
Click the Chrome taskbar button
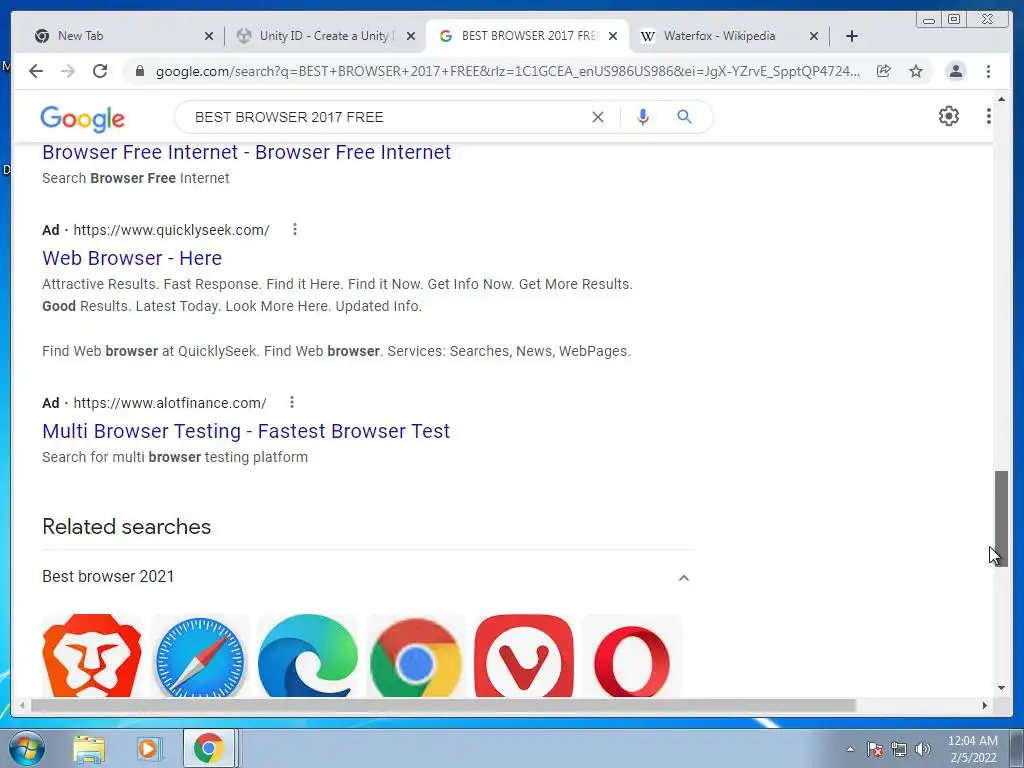[x=209, y=748]
